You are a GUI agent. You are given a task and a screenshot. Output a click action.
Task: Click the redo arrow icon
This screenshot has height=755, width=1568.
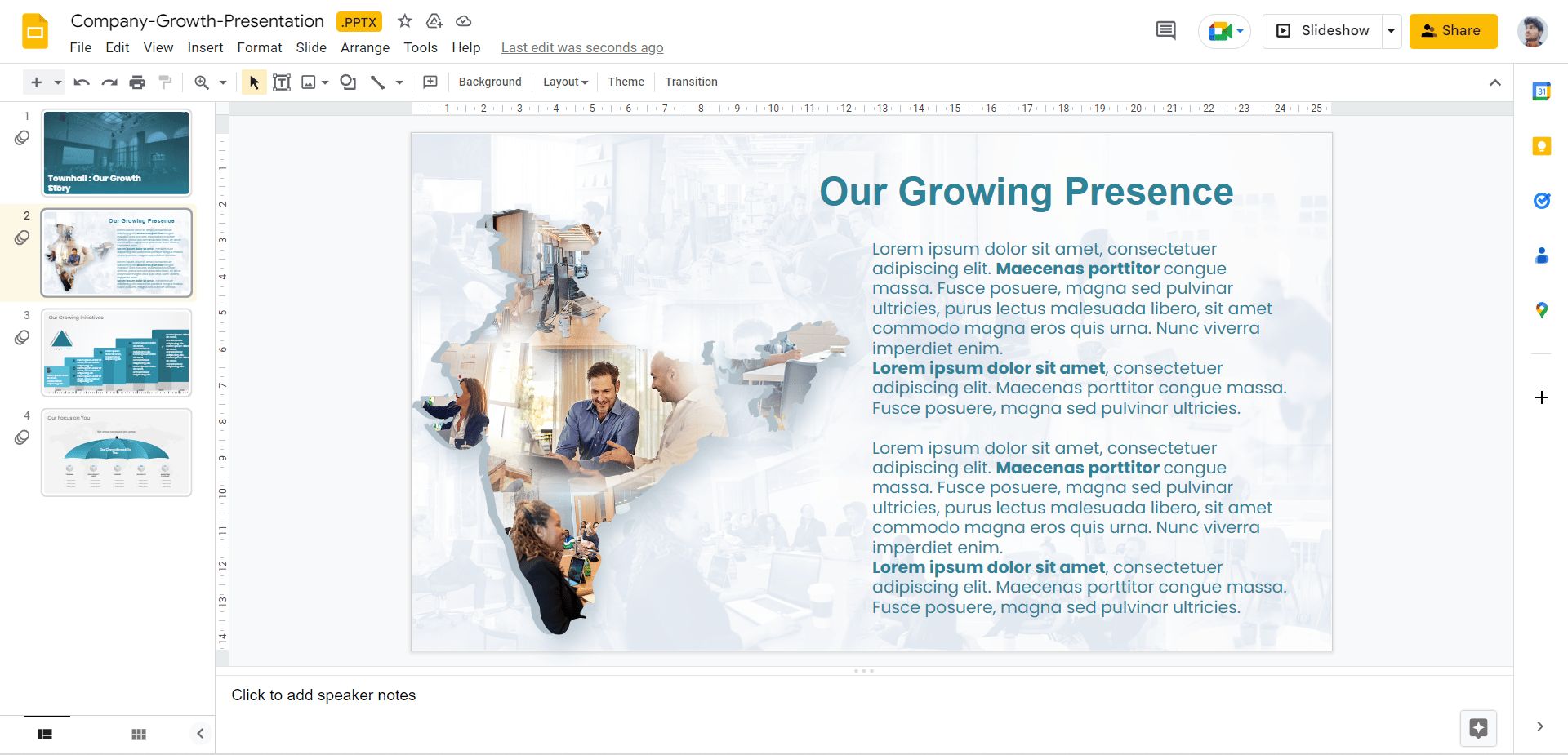tap(109, 82)
